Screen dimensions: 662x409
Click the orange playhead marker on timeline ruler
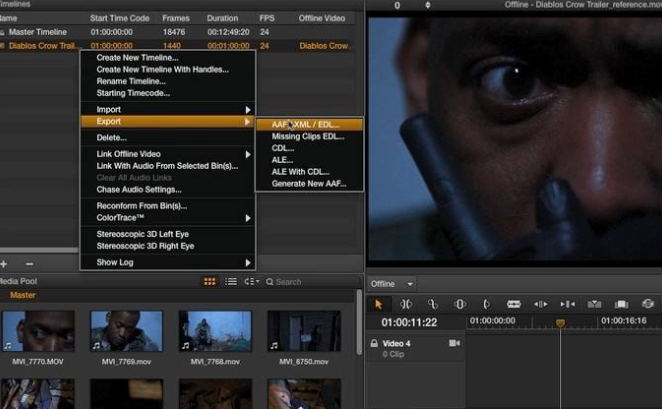coord(560,323)
